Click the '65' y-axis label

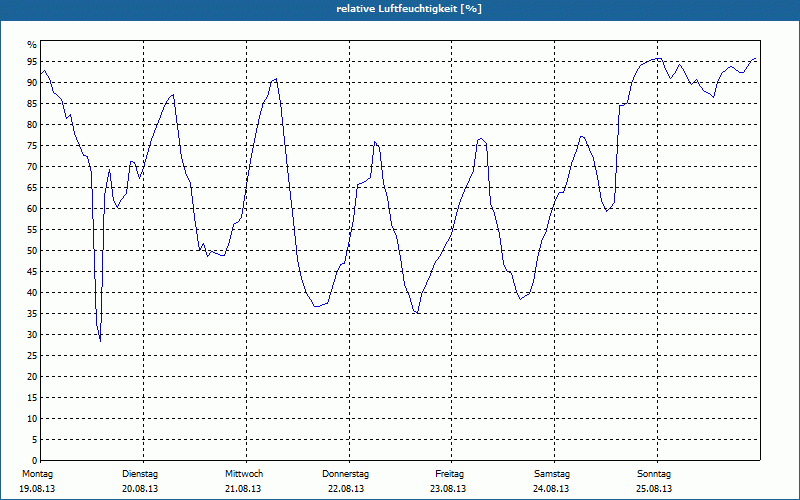(32, 188)
